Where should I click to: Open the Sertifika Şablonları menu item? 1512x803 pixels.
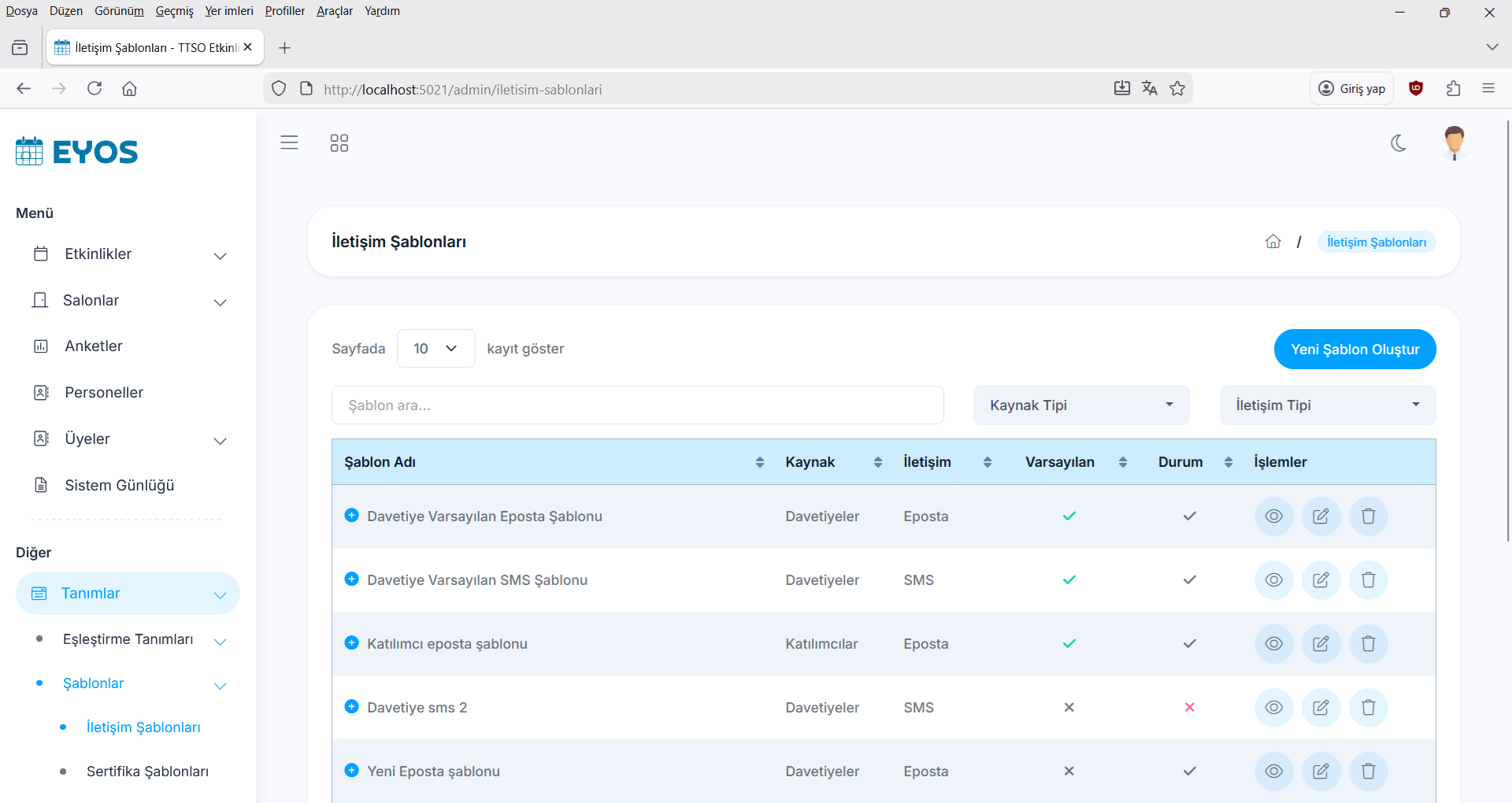pos(147,772)
